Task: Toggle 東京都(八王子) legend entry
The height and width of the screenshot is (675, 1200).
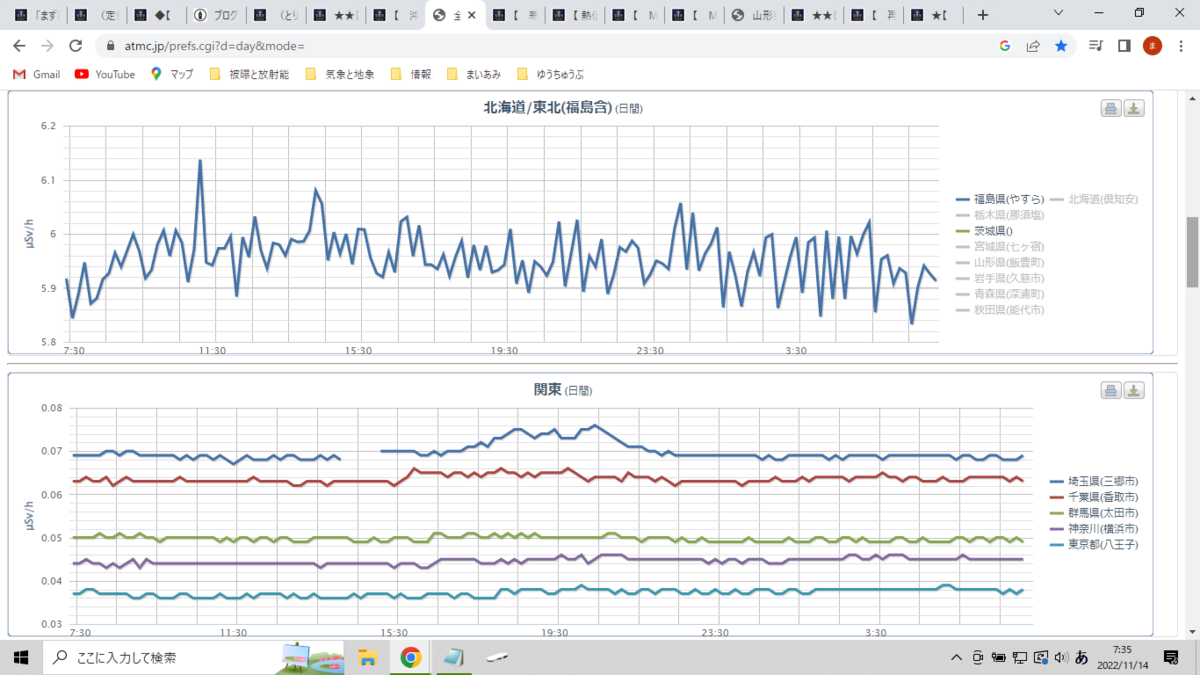Action: 1094,545
